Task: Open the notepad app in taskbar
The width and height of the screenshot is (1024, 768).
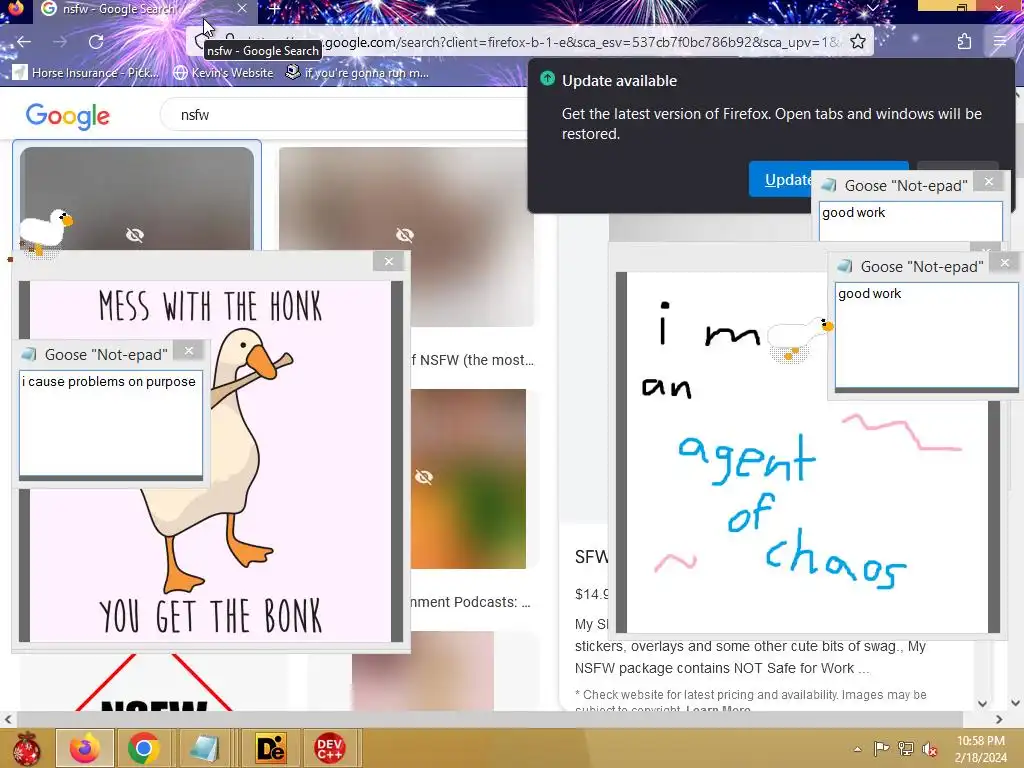Action: point(204,748)
